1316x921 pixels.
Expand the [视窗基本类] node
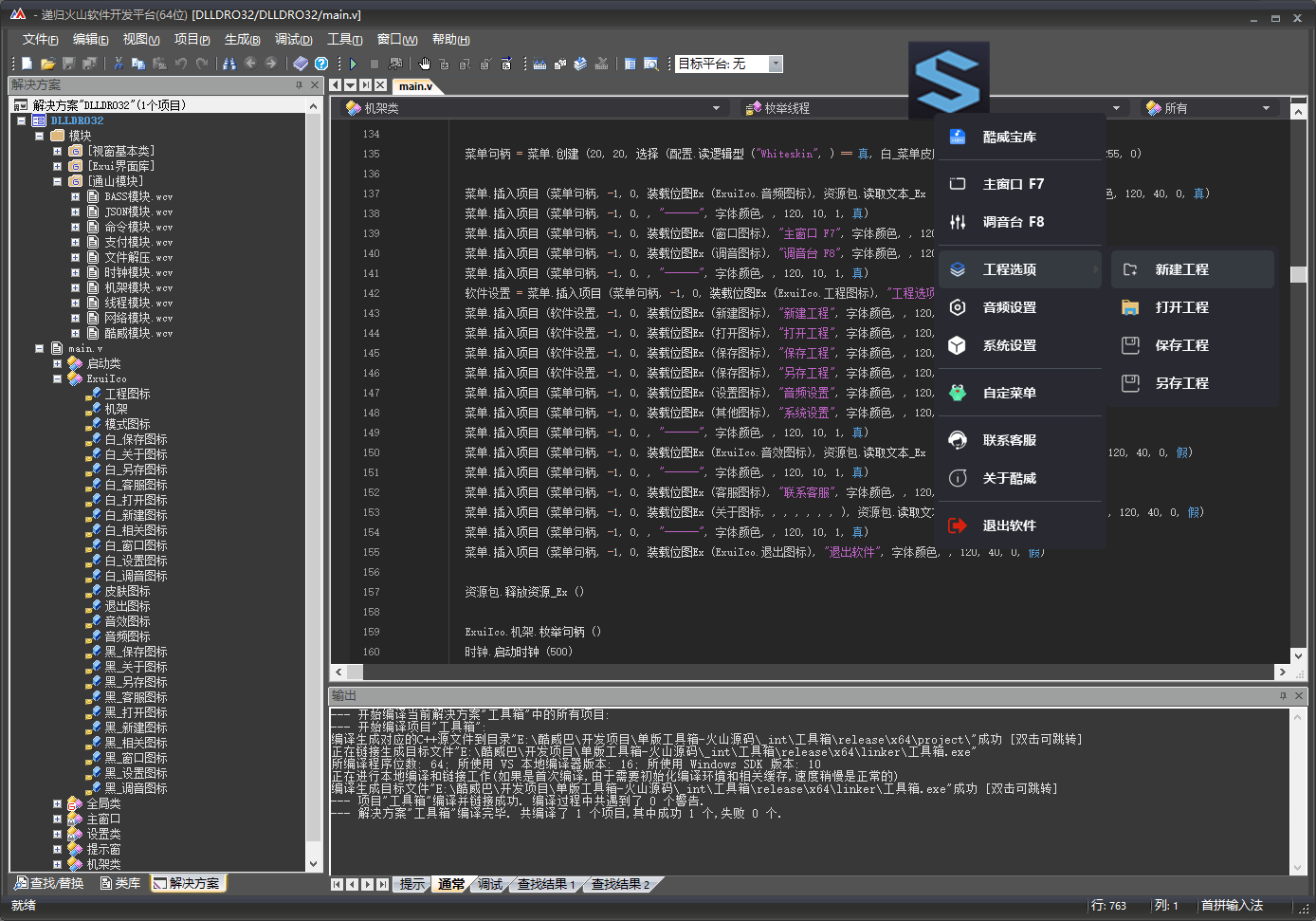tap(57, 151)
